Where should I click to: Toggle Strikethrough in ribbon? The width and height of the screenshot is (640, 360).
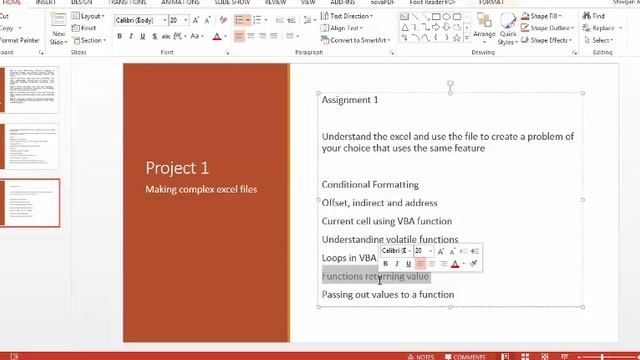pos(166,36)
